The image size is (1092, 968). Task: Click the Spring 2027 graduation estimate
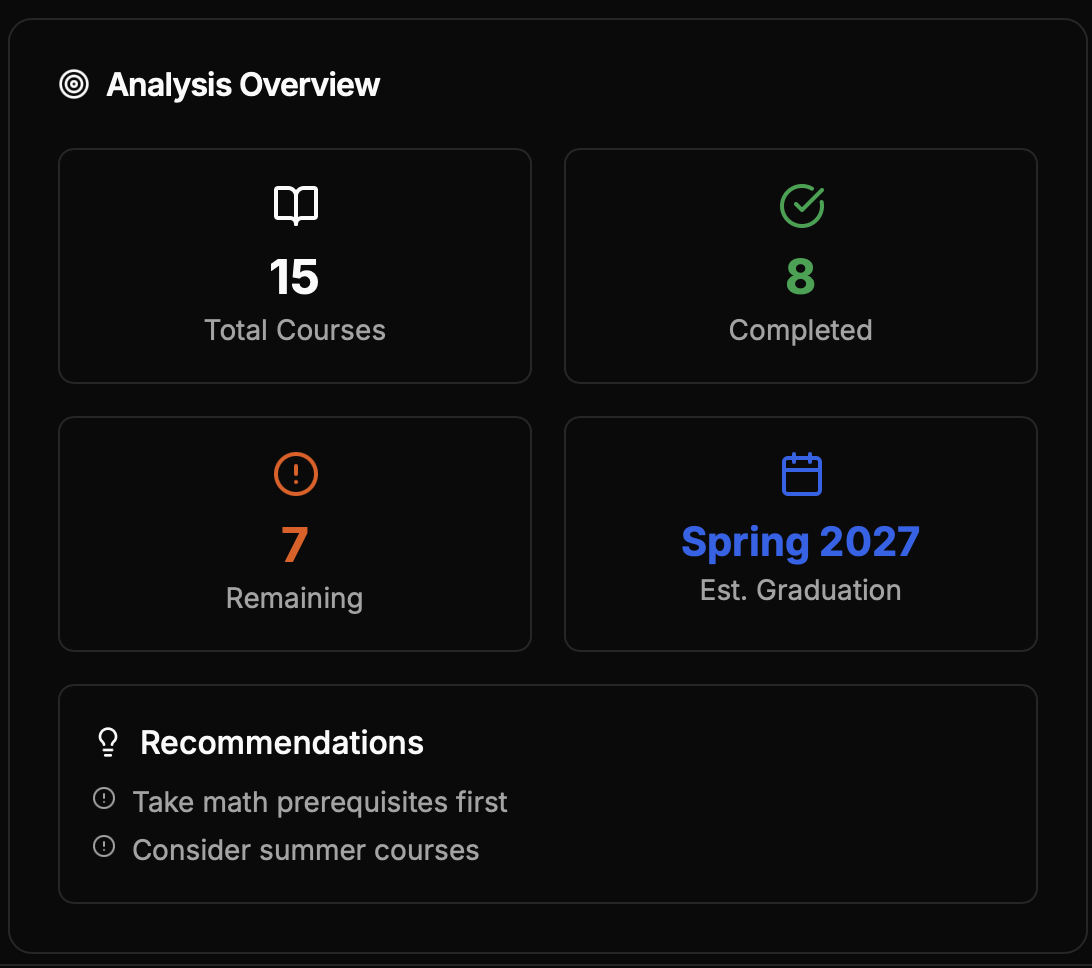click(801, 541)
